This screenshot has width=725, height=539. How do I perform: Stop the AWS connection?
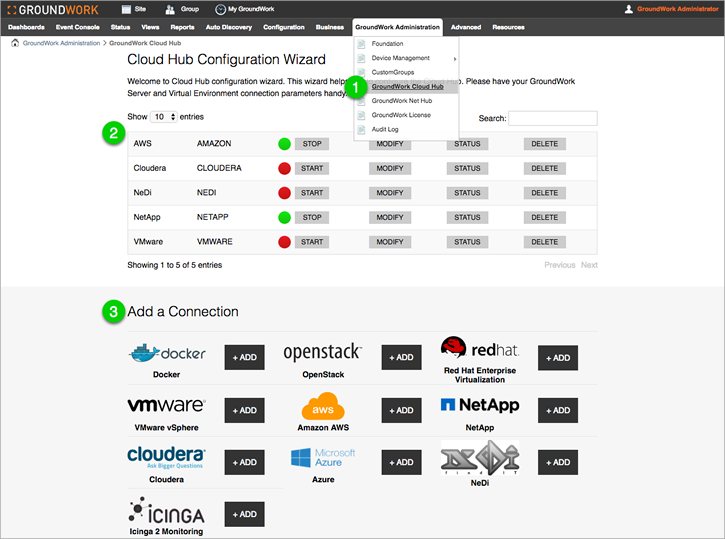pyautogui.click(x=312, y=144)
